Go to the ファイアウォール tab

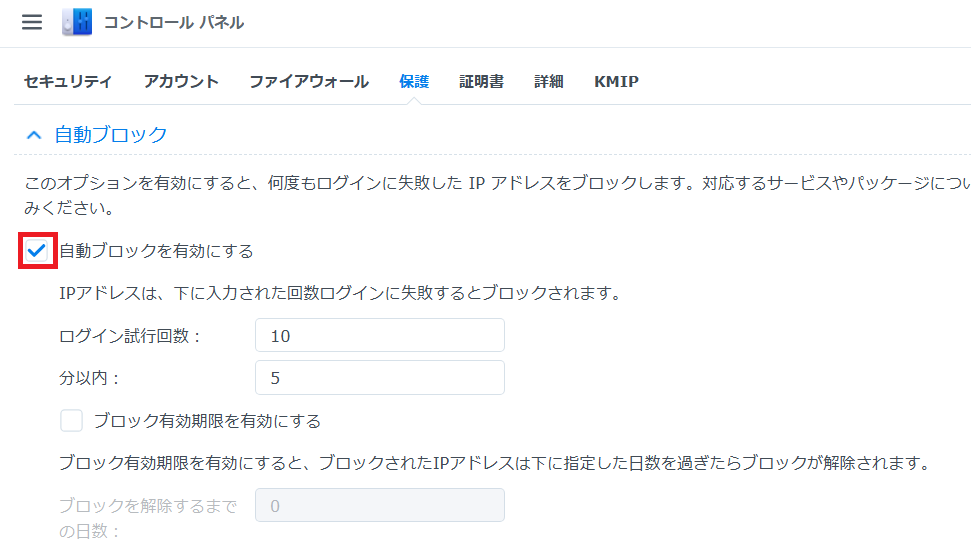(309, 82)
